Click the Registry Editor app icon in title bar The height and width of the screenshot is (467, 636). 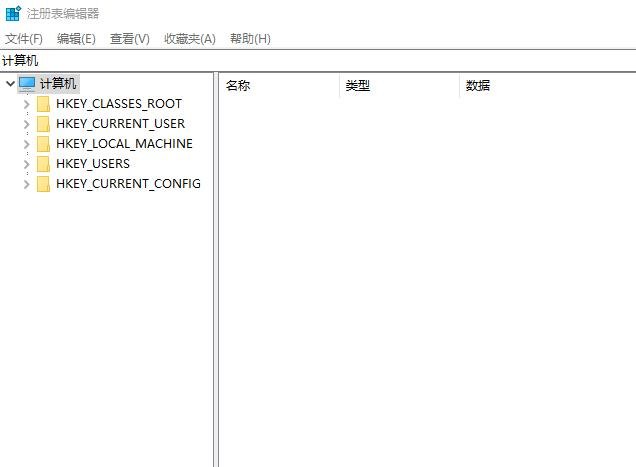(x=13, y=13)
